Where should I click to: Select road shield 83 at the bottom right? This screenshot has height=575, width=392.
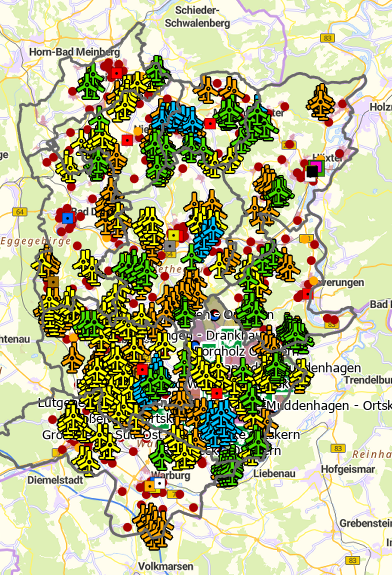point(352,560)
